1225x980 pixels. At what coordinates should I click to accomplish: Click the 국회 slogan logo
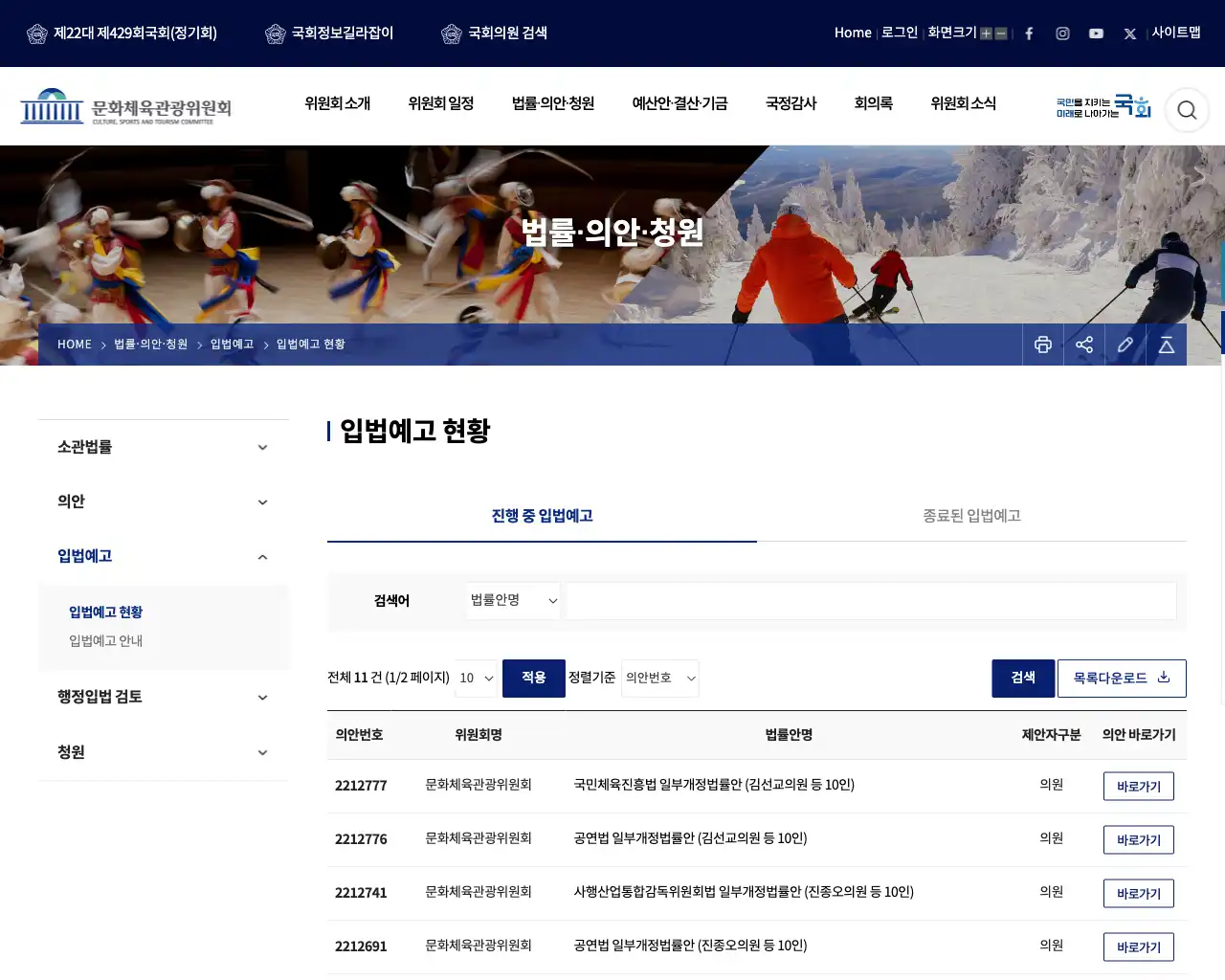[x=1103, y=106]
